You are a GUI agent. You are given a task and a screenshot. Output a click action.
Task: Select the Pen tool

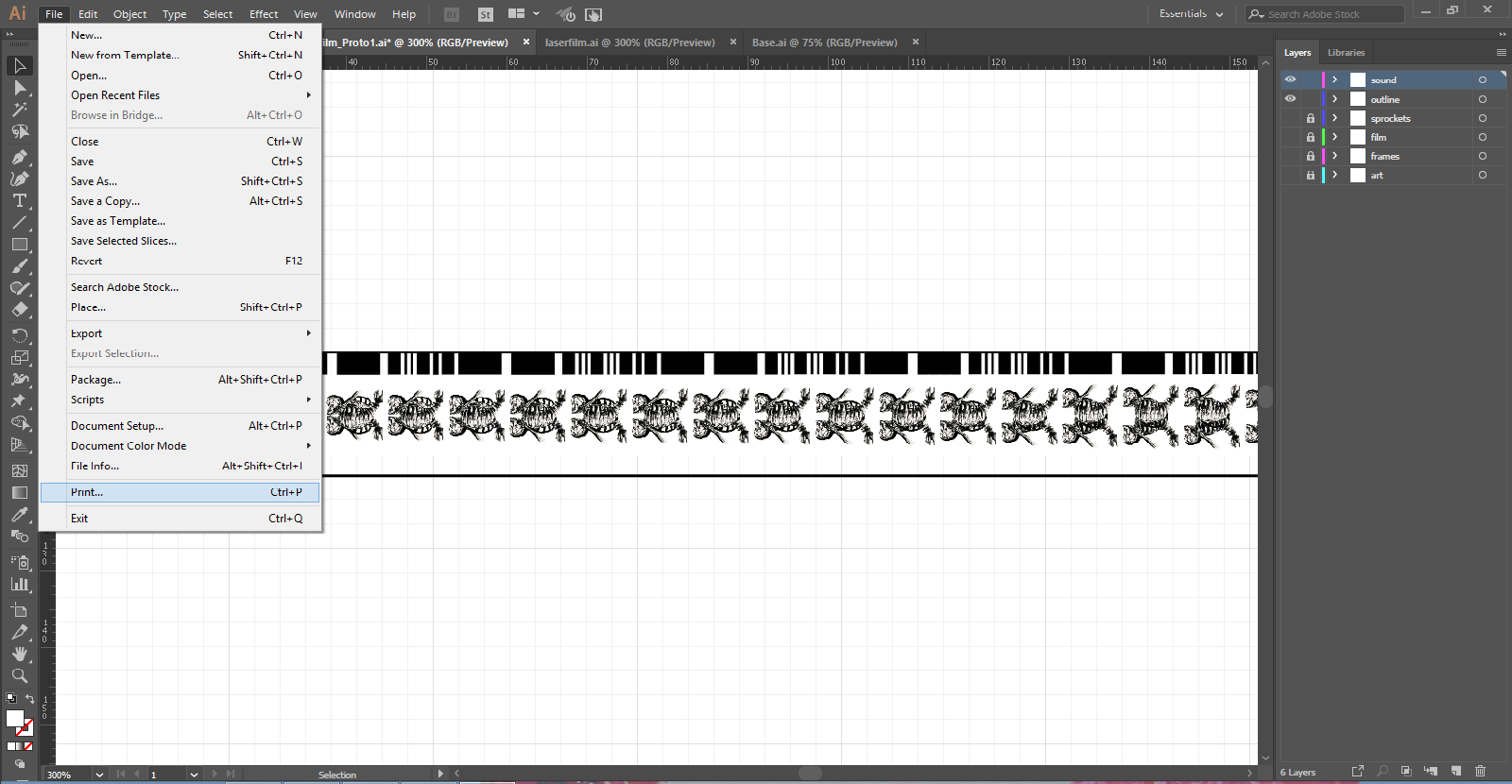pos(19,156)
